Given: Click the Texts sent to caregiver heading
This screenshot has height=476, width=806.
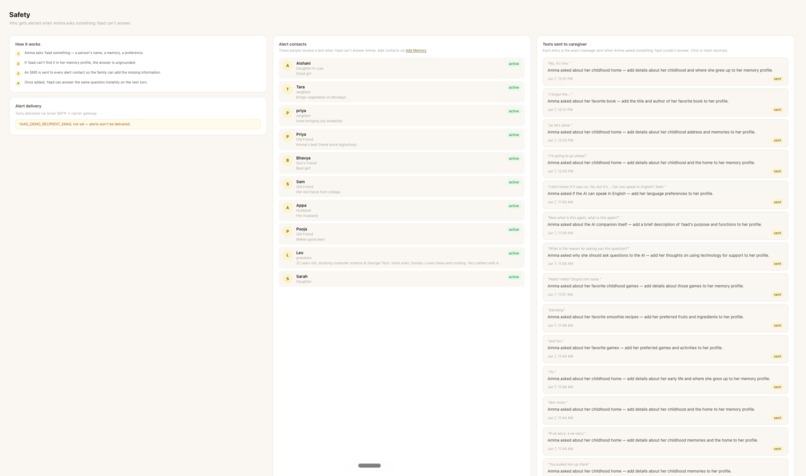Looking at the screenshot, I should coord(564,44).
